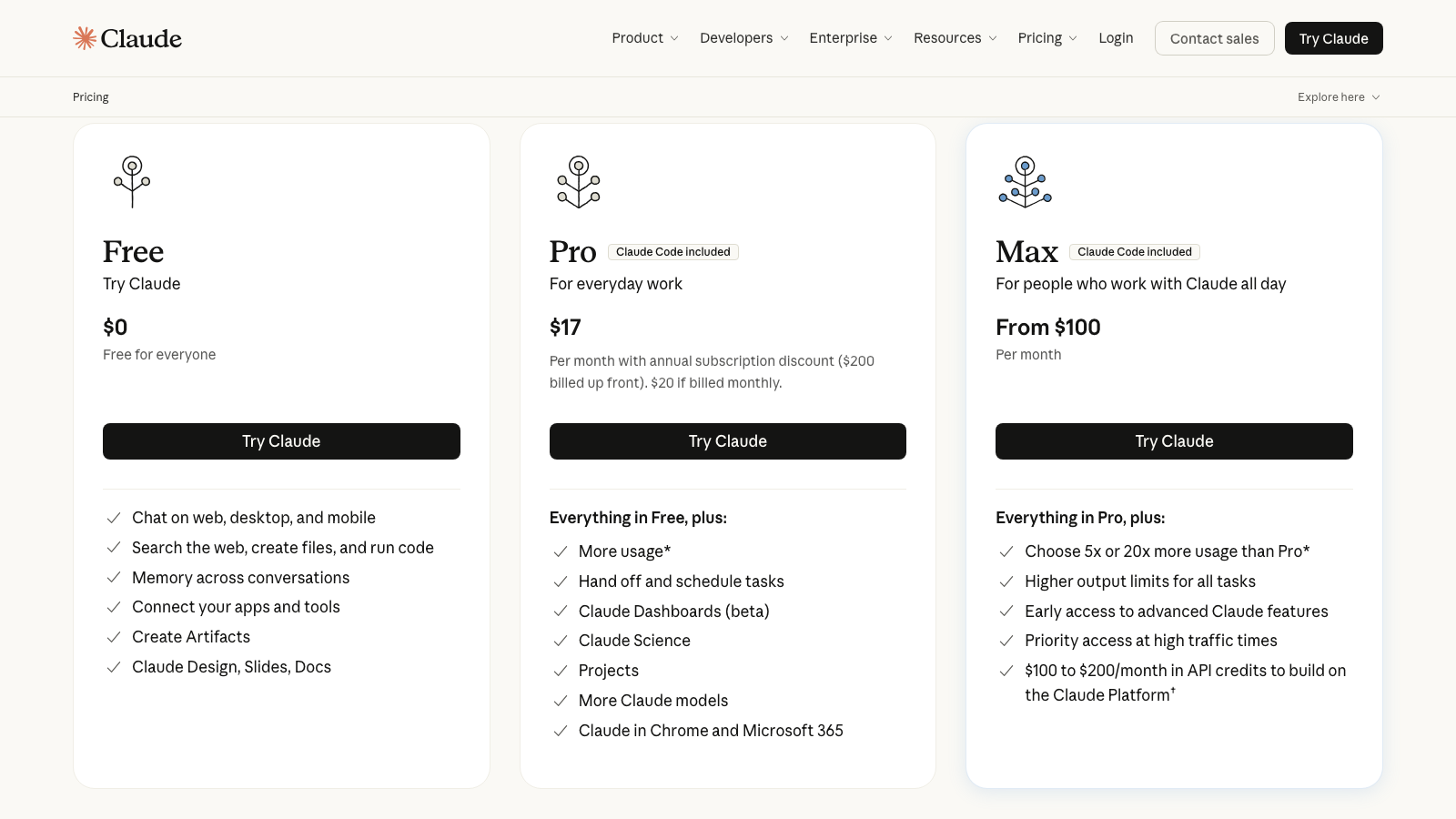Open the Enterprise dropdown
1456x819 pixels.
[851, 38]
